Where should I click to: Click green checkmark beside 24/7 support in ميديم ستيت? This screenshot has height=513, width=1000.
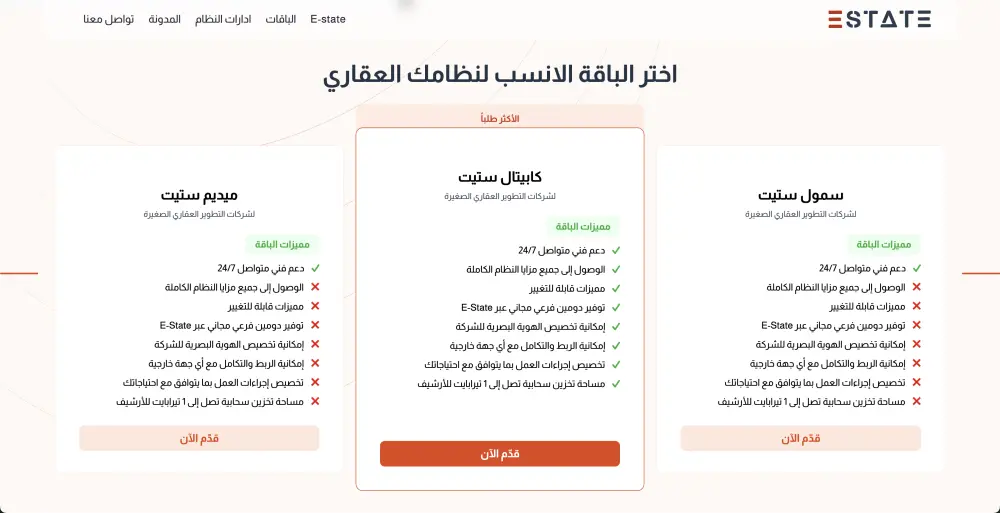pos(315,268)
